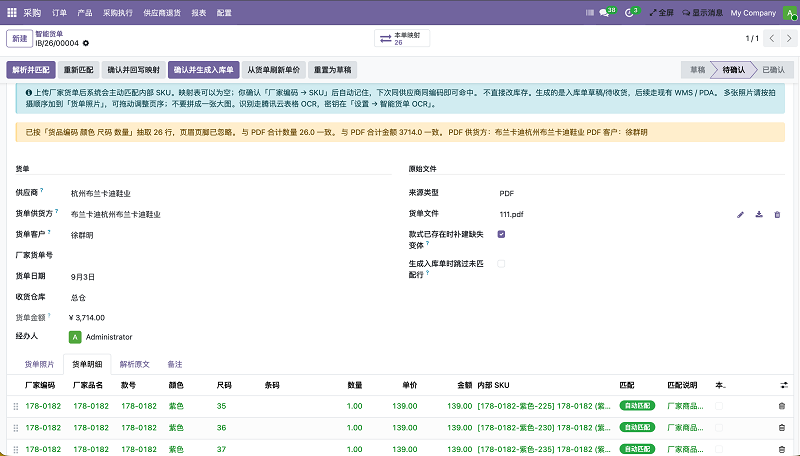
Task: Delete the size 35 row with trash icon
Action: 782,406
